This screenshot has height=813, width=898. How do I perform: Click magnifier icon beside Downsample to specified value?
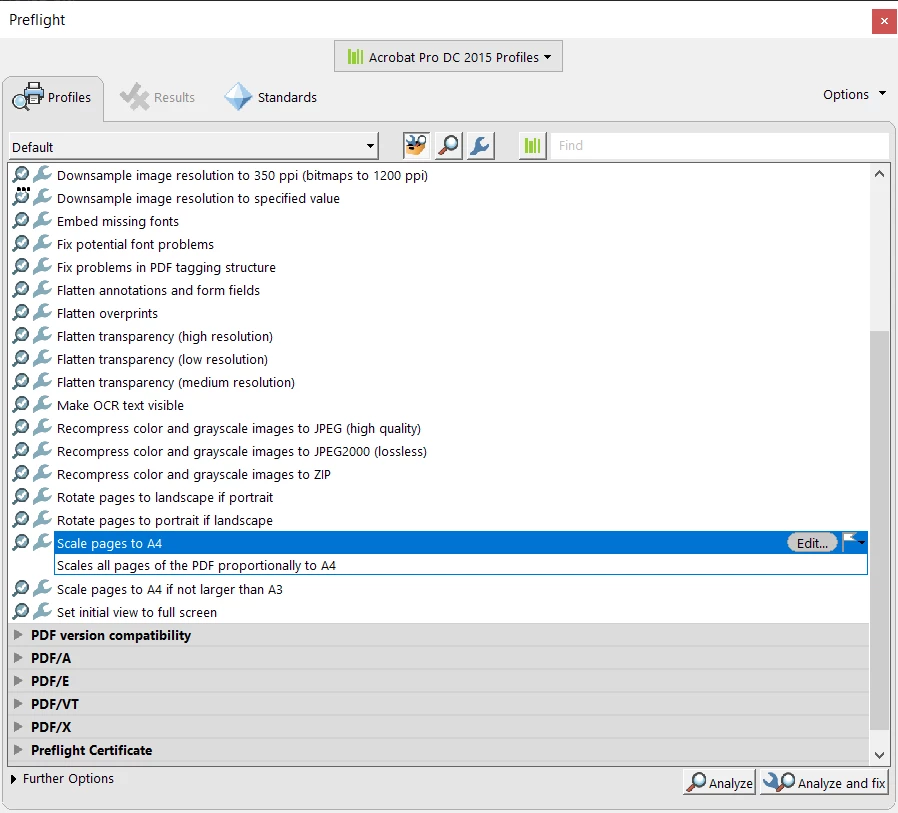click(x=21, y=196)
